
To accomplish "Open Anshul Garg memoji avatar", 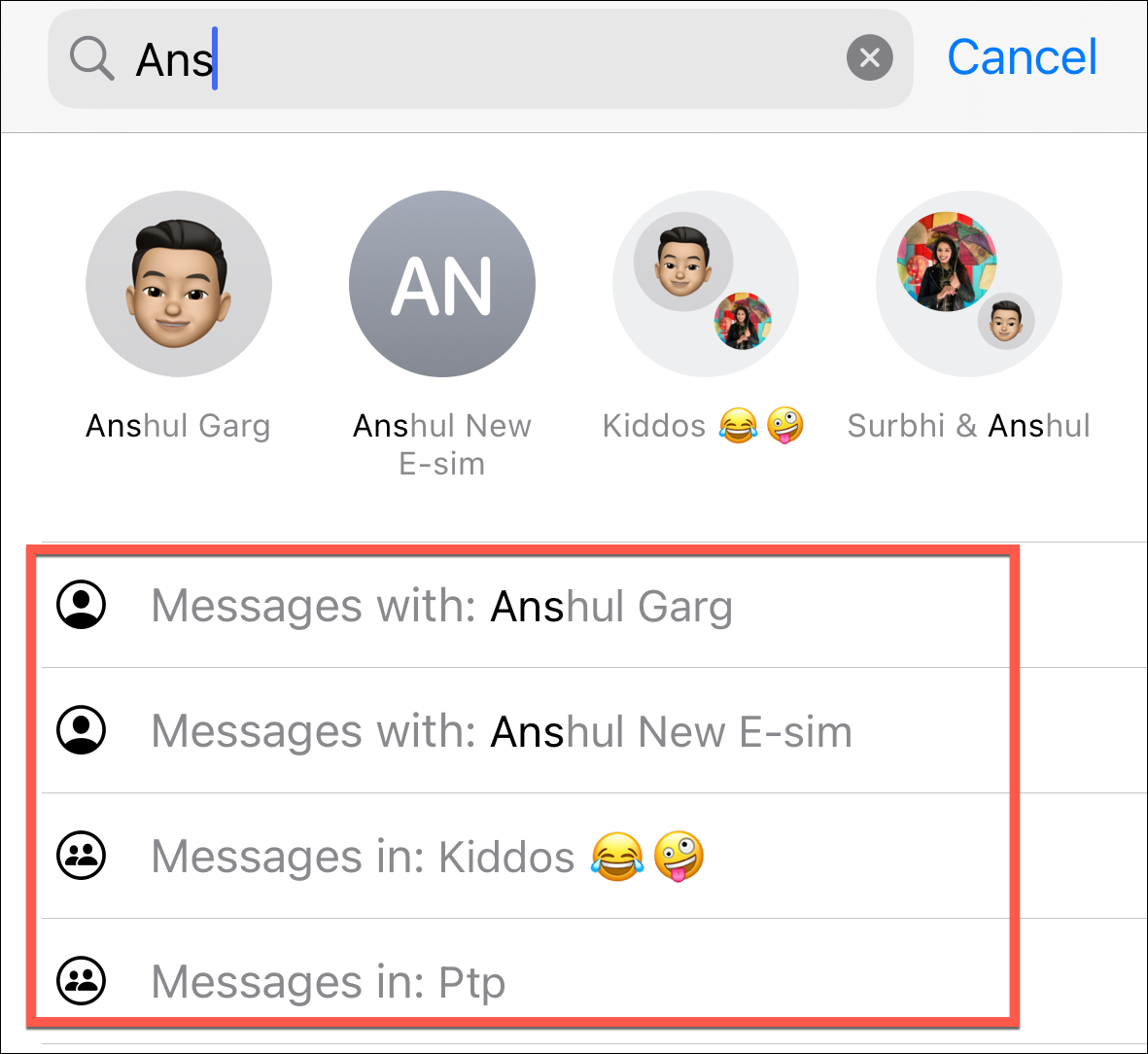I will [179, 284].
